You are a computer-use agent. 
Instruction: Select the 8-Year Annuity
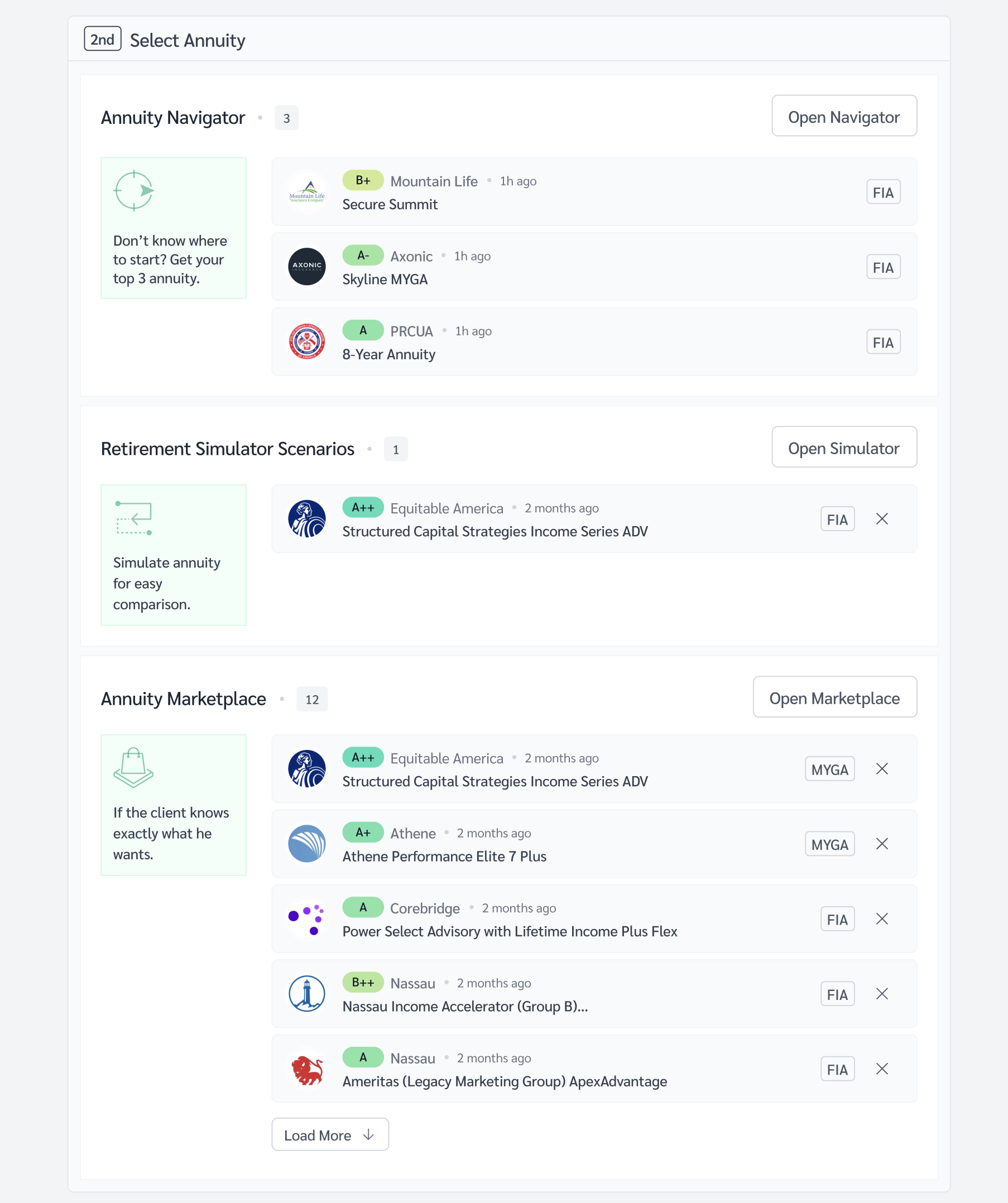[594, 342]
